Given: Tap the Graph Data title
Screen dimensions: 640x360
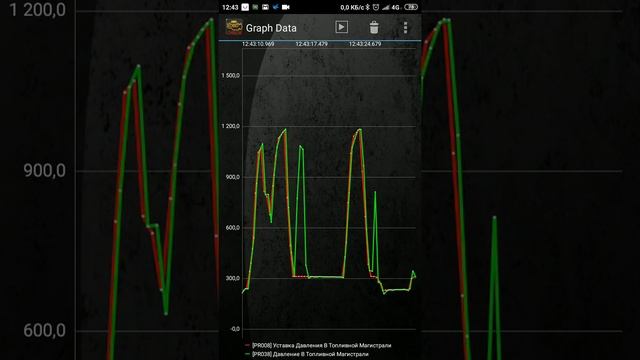Looking at the screenshot, I should tap(271, 28).
